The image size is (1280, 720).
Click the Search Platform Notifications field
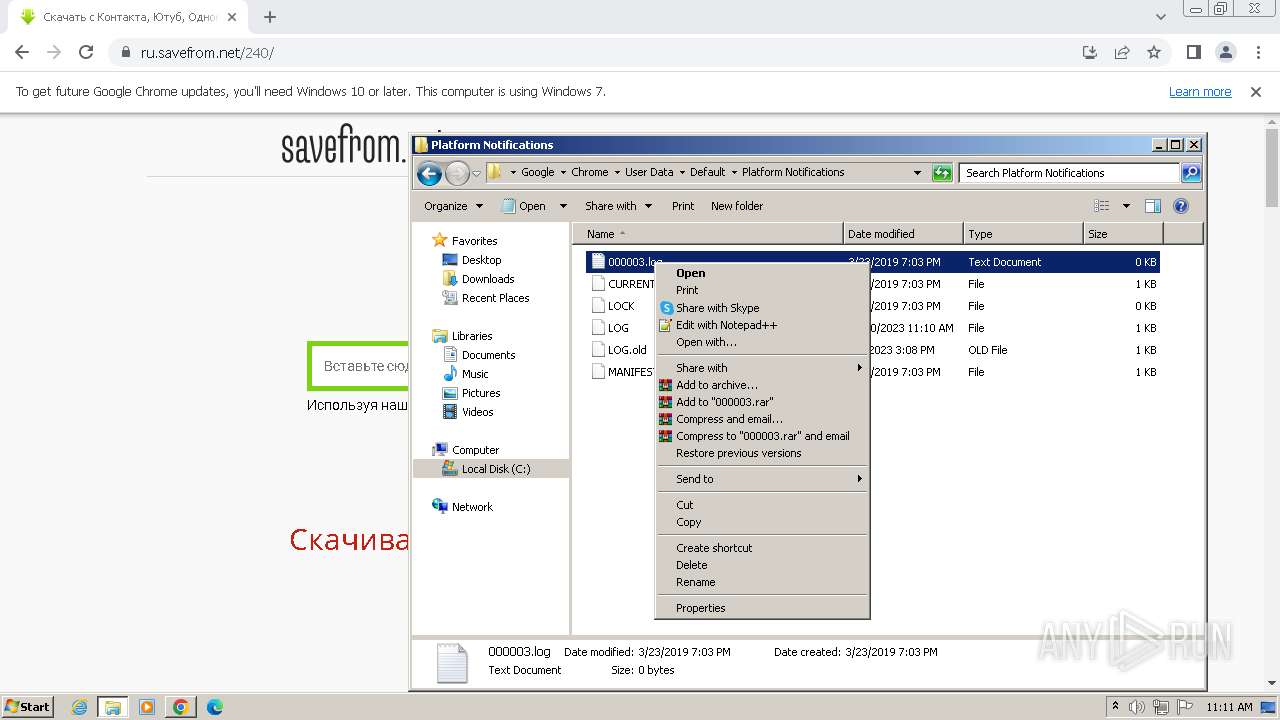(x=1069, y=173)
